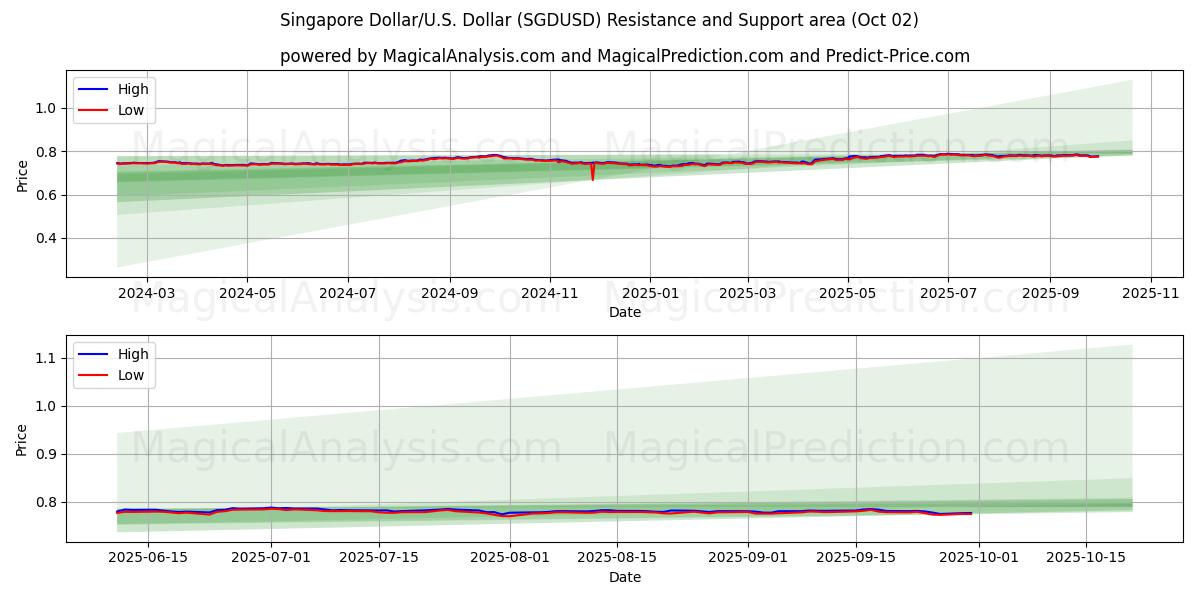Click the 2025-06-15 date tick label
The image size is (1200, 600).
point(147,558)
